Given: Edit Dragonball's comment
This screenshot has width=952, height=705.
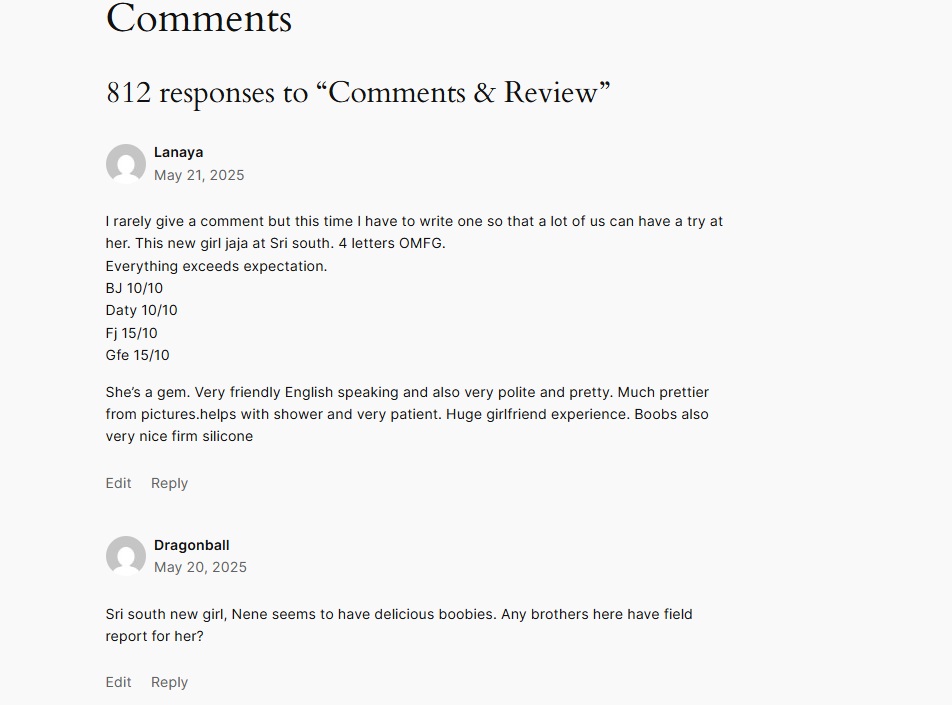Looking at the screenshot, I should [118, 683].
